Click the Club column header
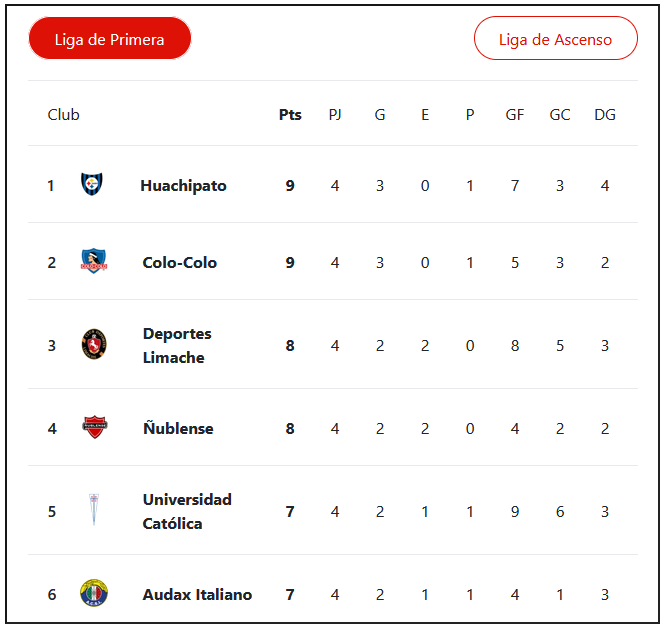The height and width of the screenshot is (628, 668). click(x=64, y=114)
